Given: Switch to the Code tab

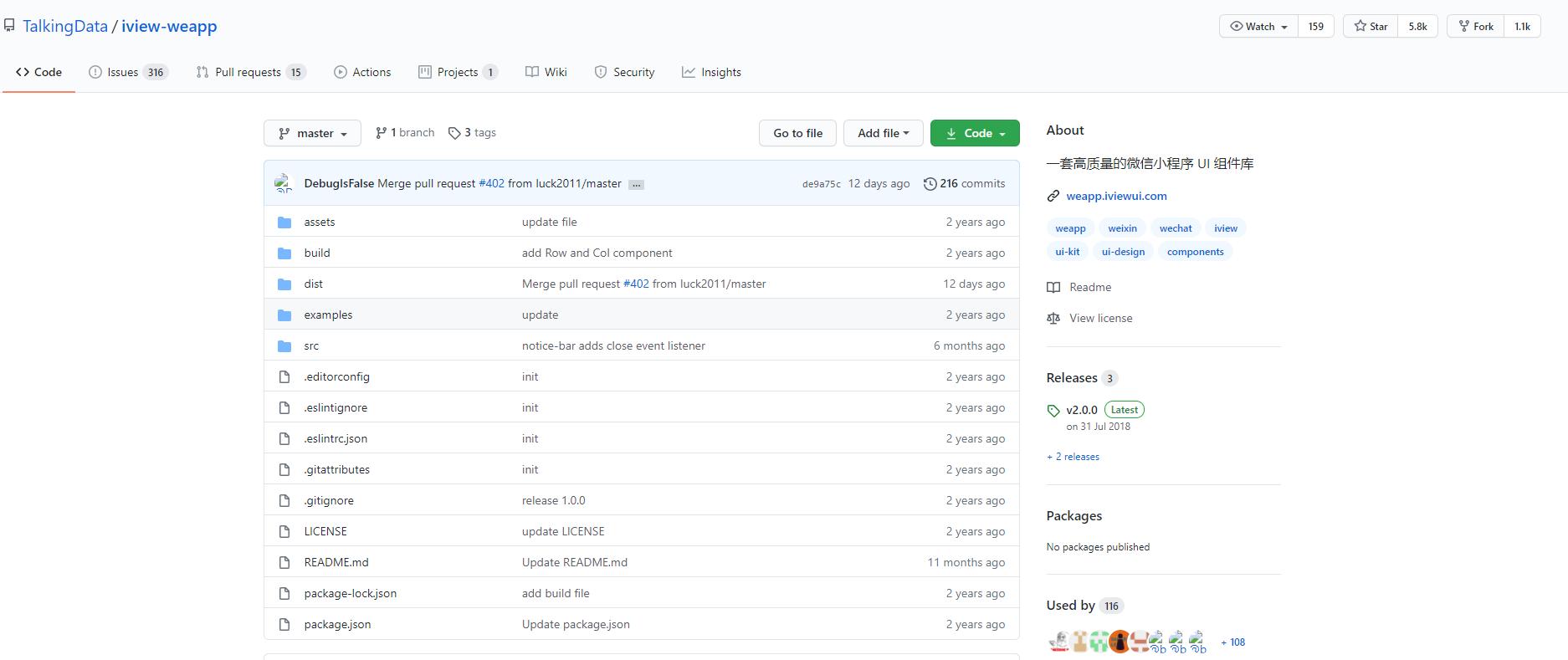Looking at the screenshot, I should [x=38, y=72].
